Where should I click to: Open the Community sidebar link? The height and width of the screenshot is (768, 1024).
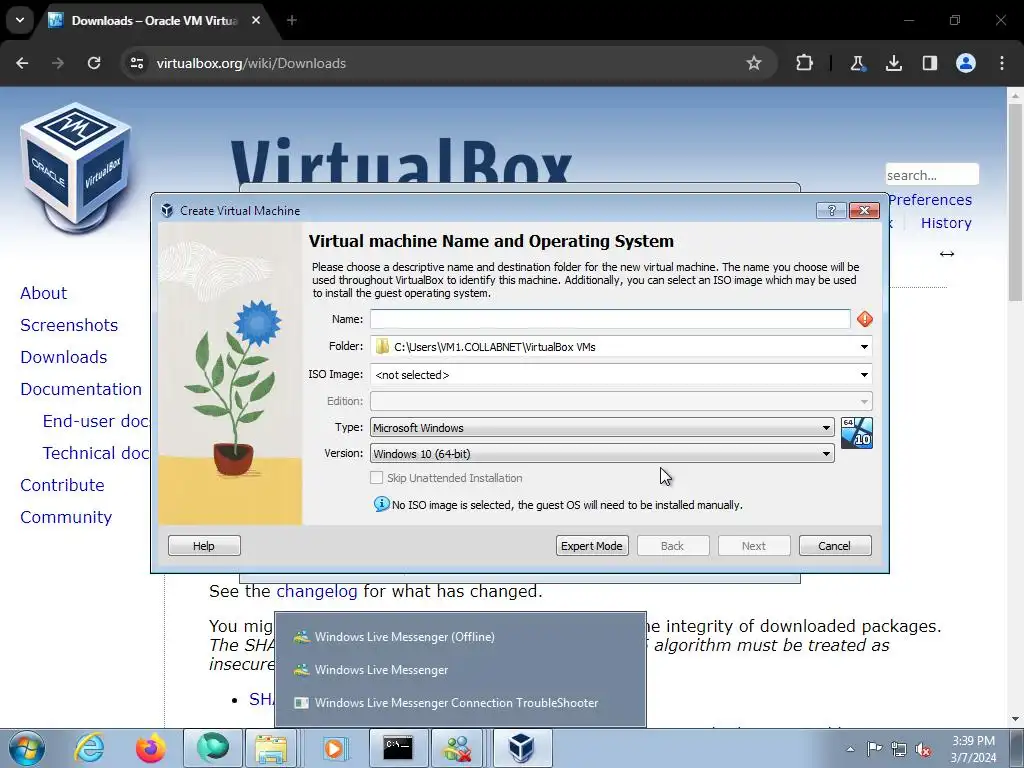pyautogui.click(x=66, y=517)
